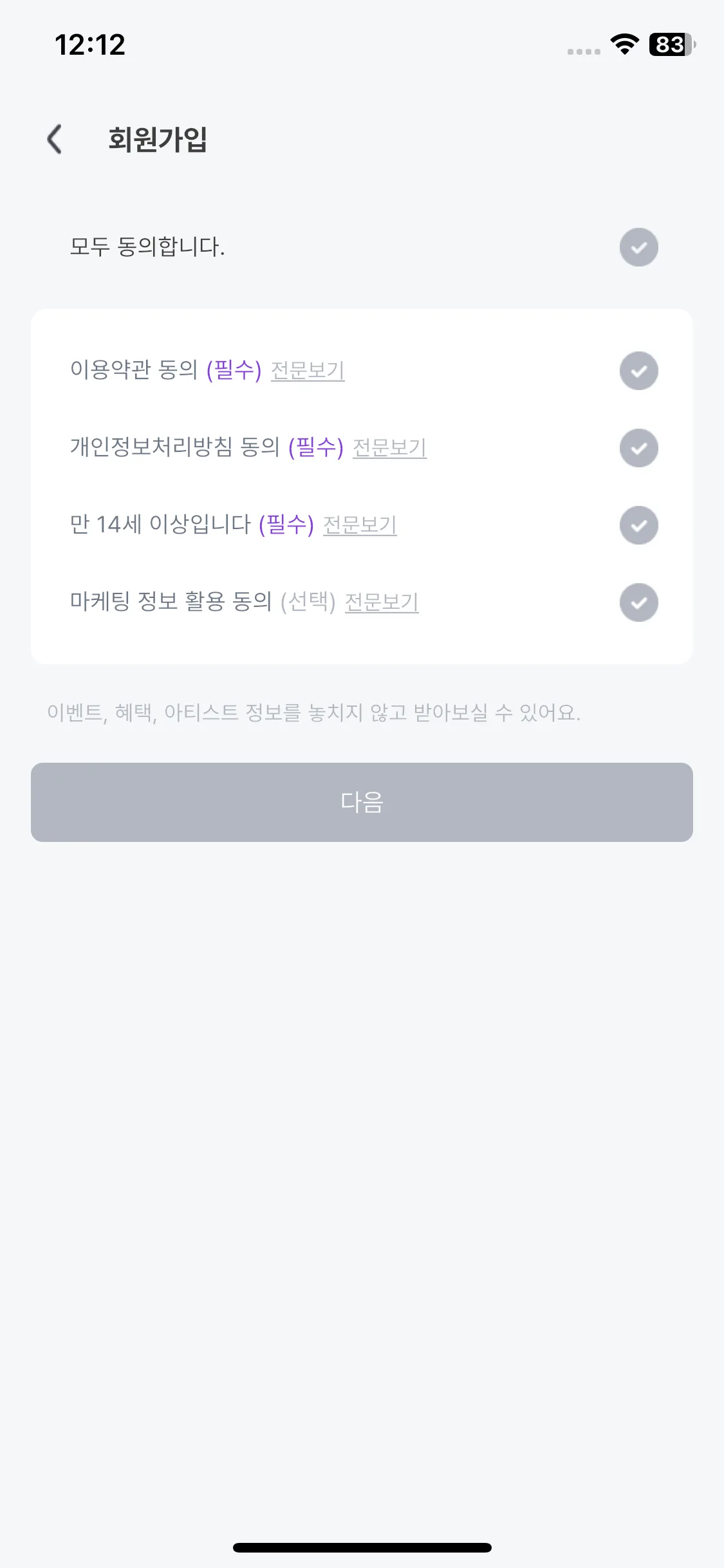
Task: Check the 모두 동의합니다 agree-all circle
Action: click(x=638, y=247)
